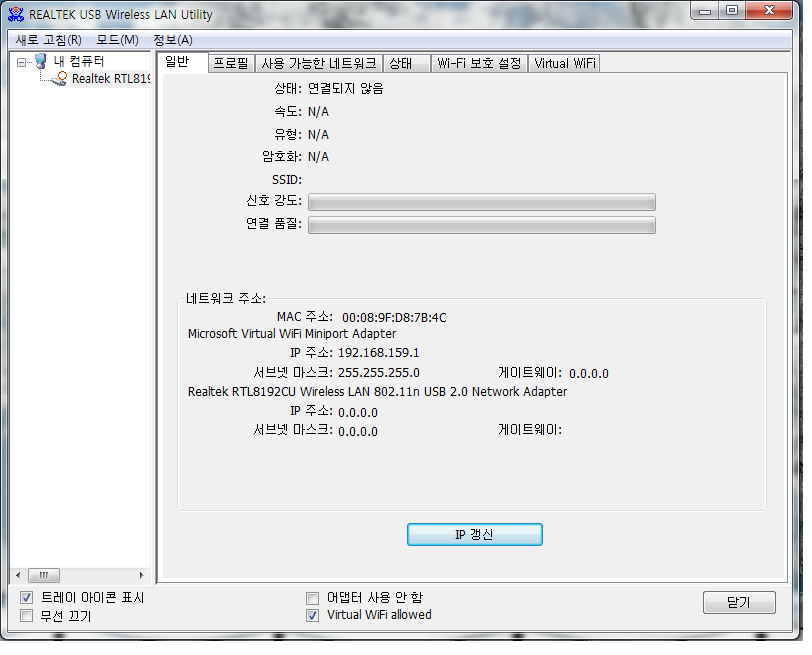
Task: Close the window with the red X
Action: click(770, 11)
